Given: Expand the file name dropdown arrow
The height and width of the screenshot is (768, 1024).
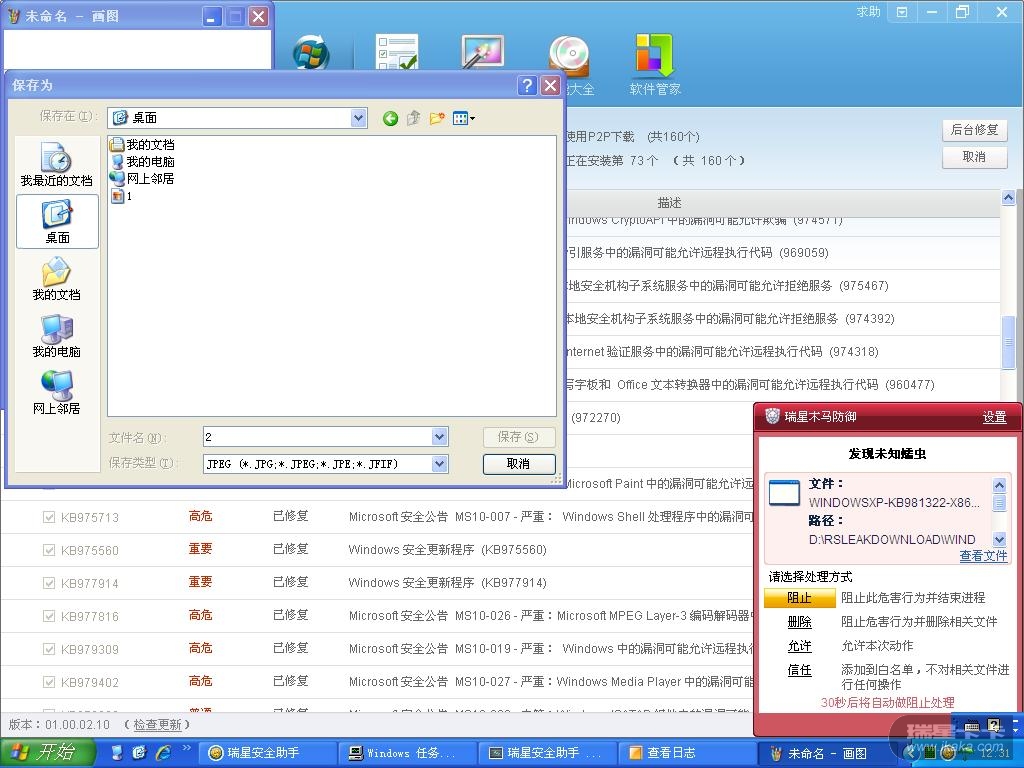Looking at the screenshot, I should click(x=440, y=437).
